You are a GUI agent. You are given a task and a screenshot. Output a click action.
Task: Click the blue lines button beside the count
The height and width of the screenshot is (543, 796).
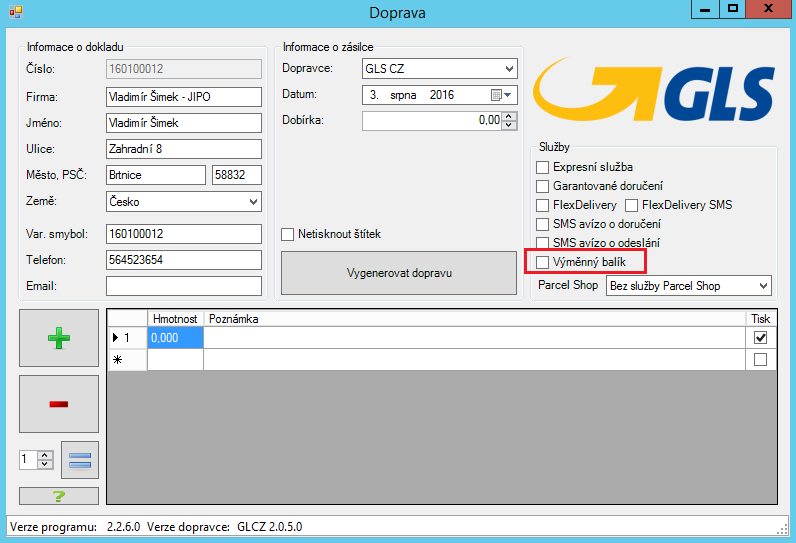(80, 460)
